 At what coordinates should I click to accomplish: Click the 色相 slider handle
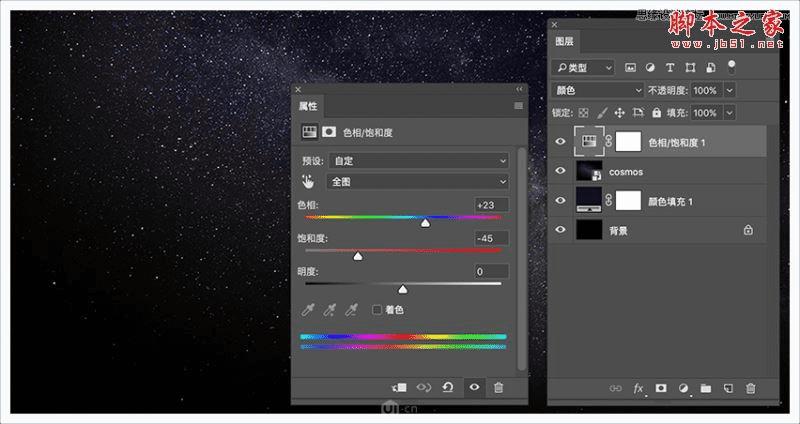[x=425, y=223]
